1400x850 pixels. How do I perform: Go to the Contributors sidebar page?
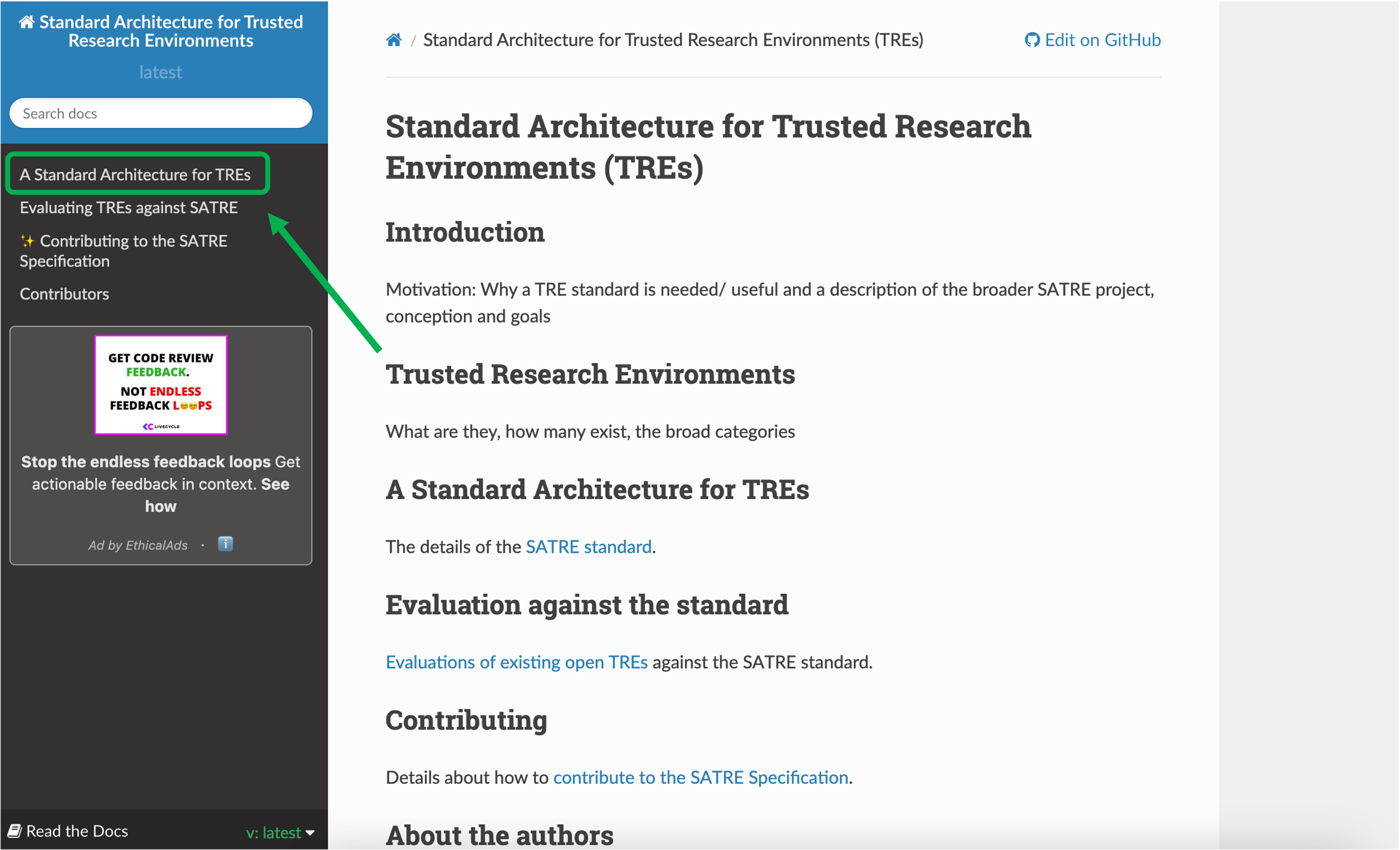(64, 294)
